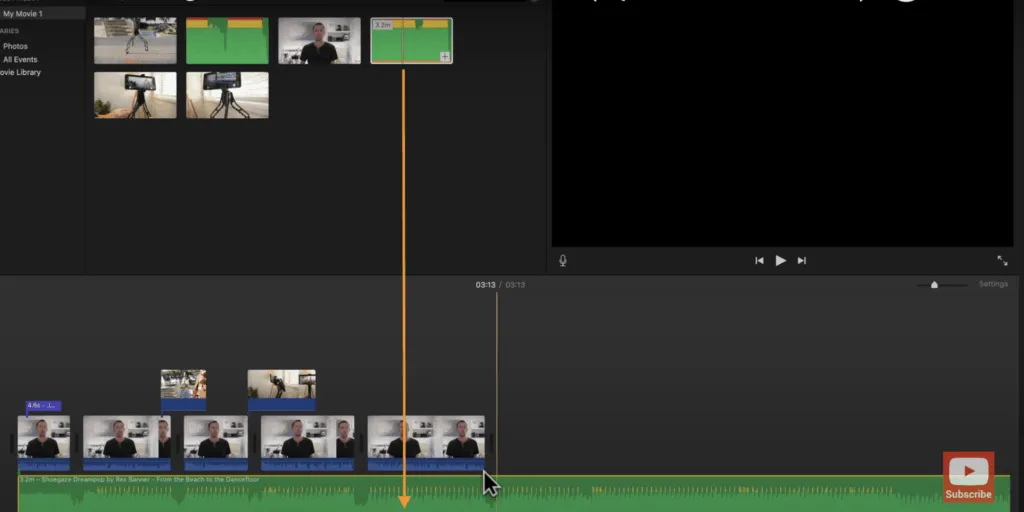The width and height of the screenshot is (1024, 512).
Task: Select iMovie Library in the sidebar
Action: (x=22, y=72)
